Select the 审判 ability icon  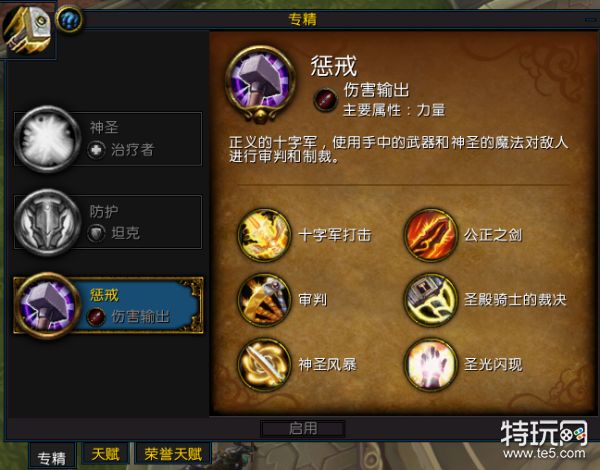(x=264, y=300)
